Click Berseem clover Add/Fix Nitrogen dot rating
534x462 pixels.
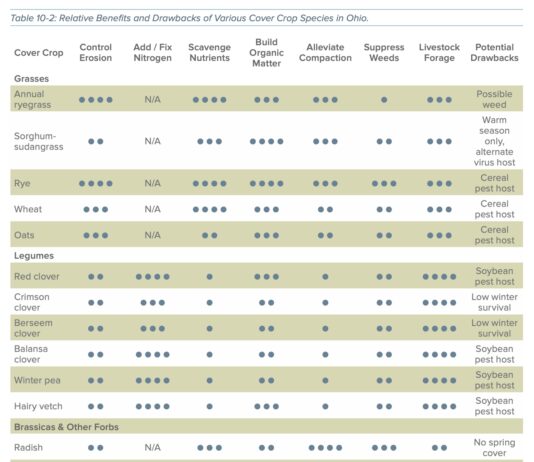(153, 329)
